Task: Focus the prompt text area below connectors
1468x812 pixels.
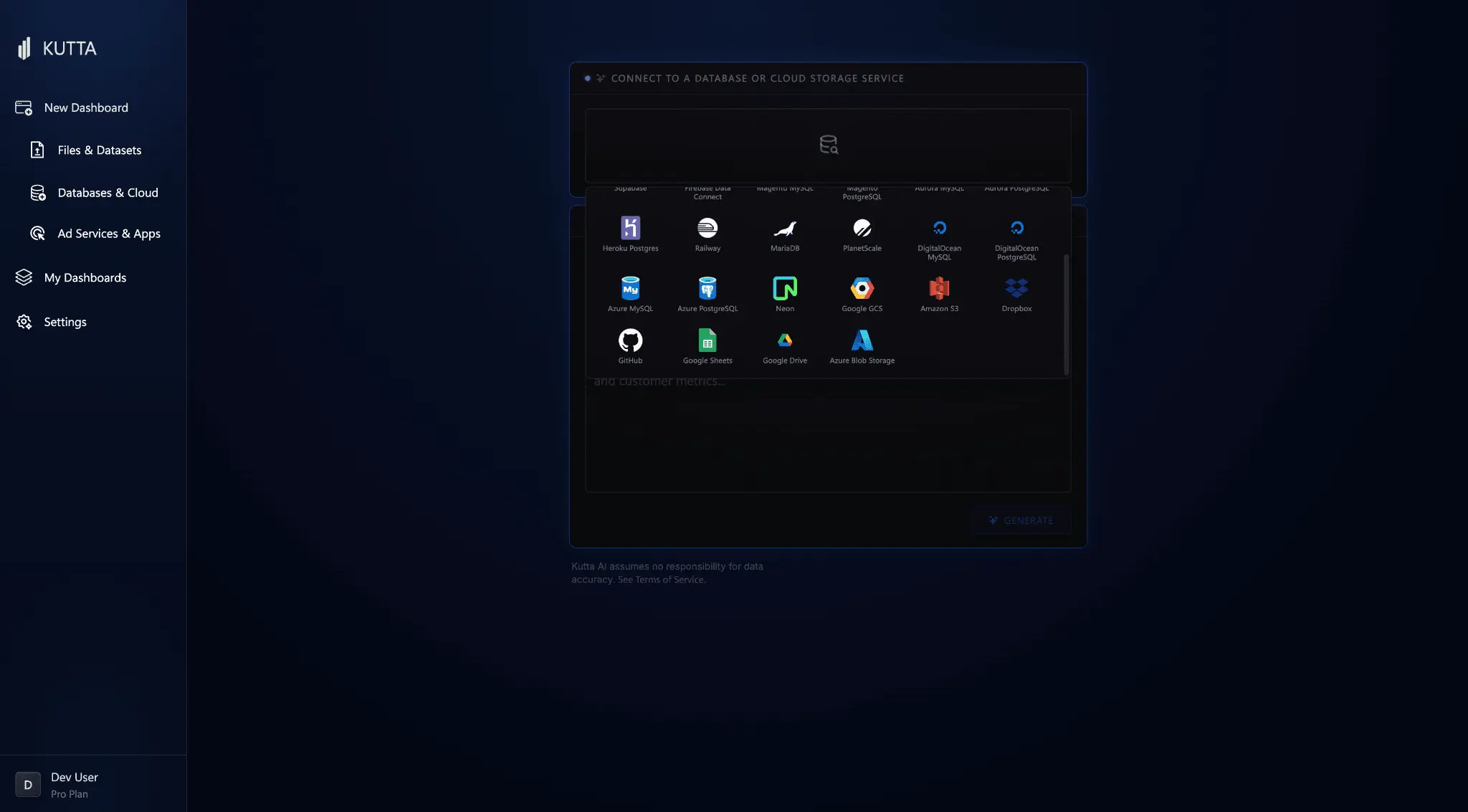Action: 828,435
